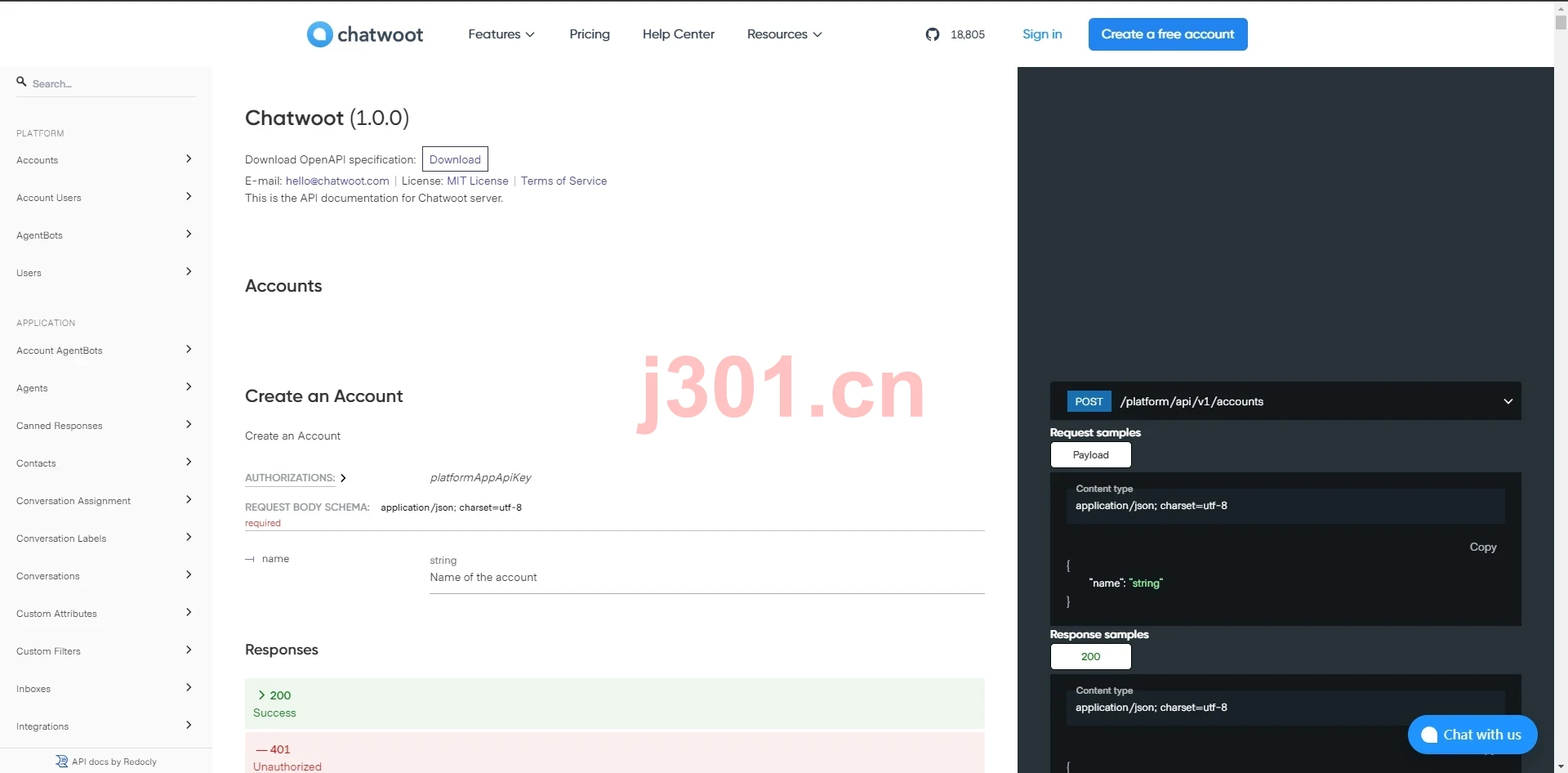1568x773 pixels.
Task: Expand the Conversation Labels section
Action: click(x=106, y=538)
